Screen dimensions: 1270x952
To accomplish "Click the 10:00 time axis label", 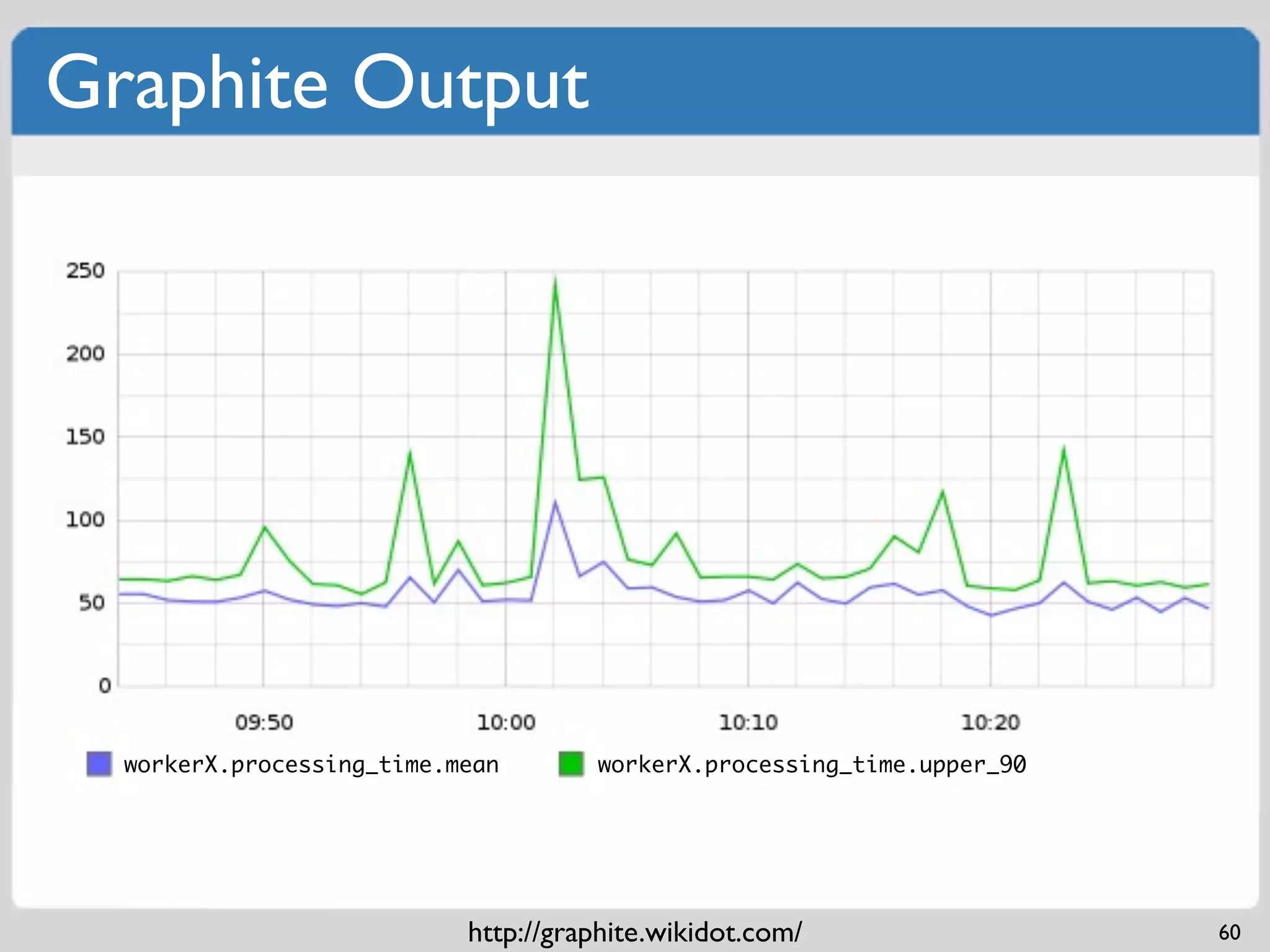I will tap(506, 722).
